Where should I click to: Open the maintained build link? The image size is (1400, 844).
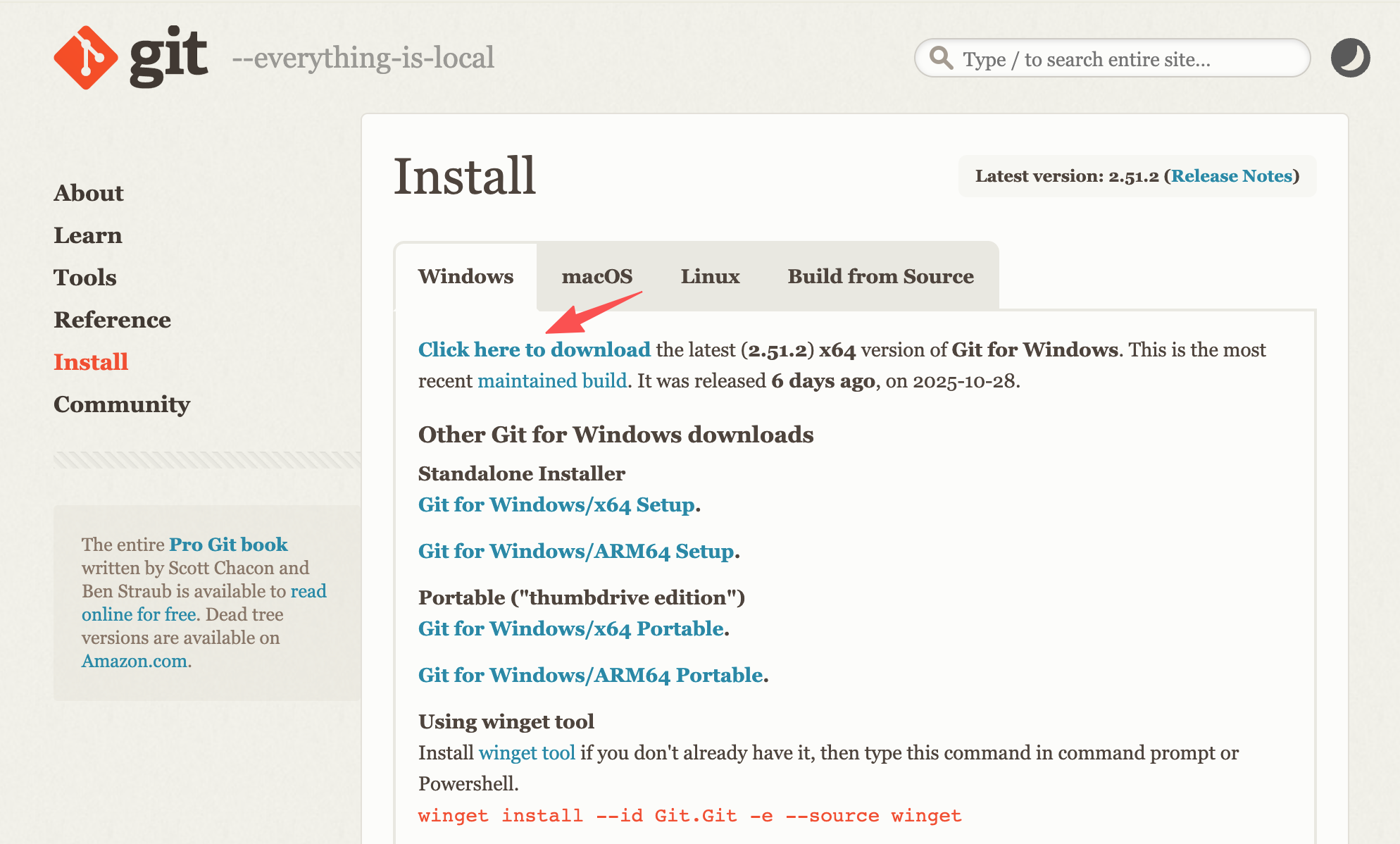(552, 380)
